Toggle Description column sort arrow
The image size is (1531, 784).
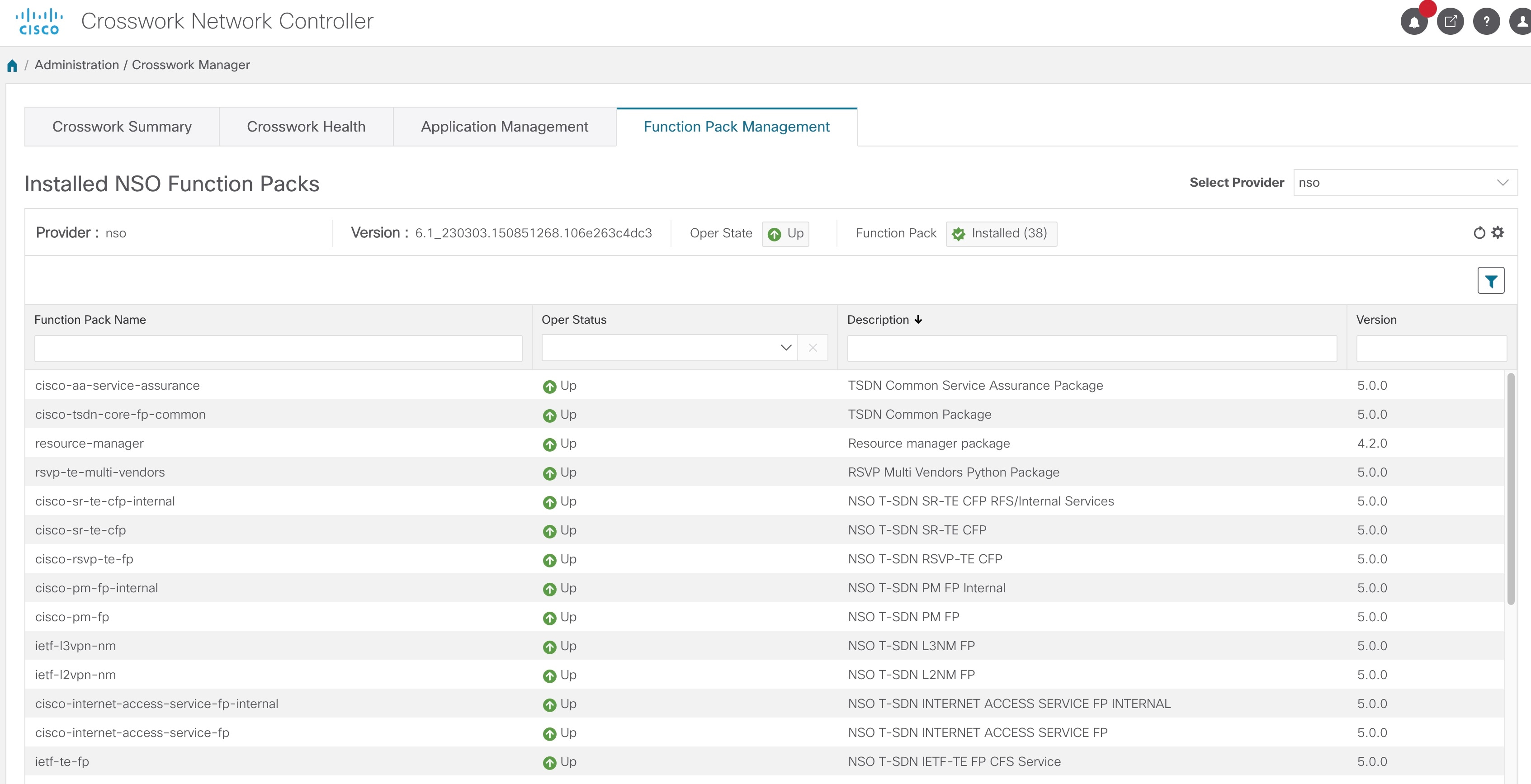pos(919,320)
